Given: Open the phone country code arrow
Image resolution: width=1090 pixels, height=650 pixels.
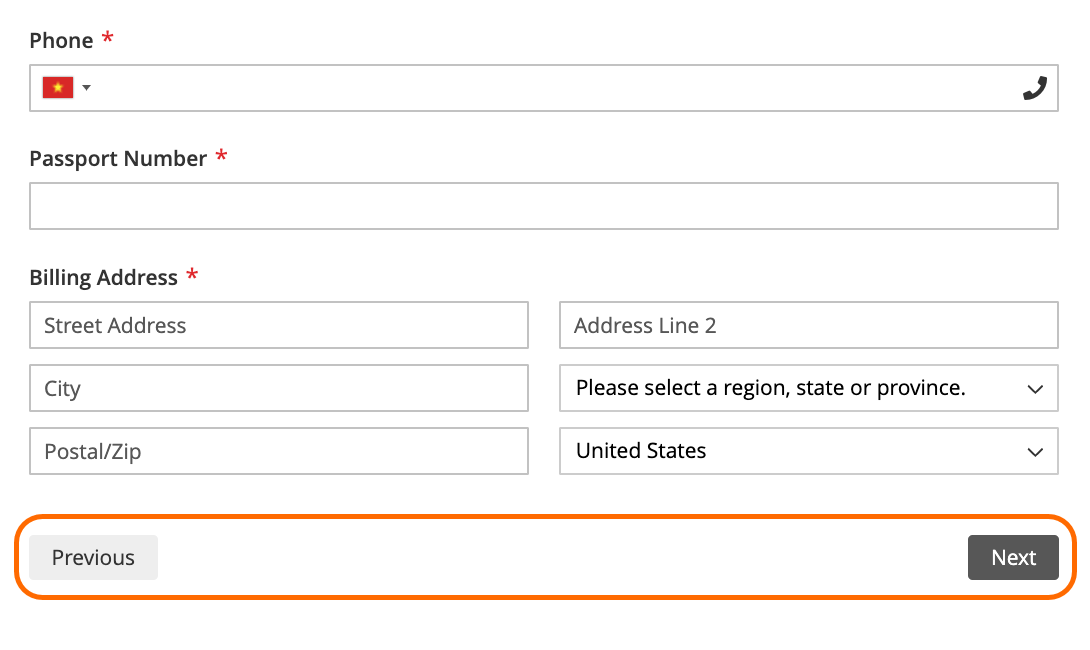Looking at the screenshot, I should [x=86, y=88].
